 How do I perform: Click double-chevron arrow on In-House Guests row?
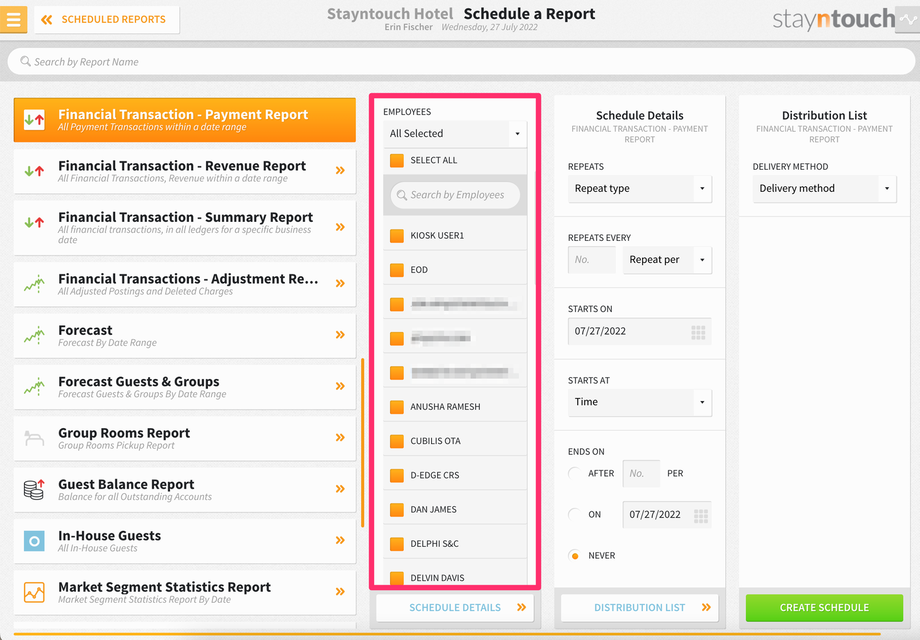(340, 540)
